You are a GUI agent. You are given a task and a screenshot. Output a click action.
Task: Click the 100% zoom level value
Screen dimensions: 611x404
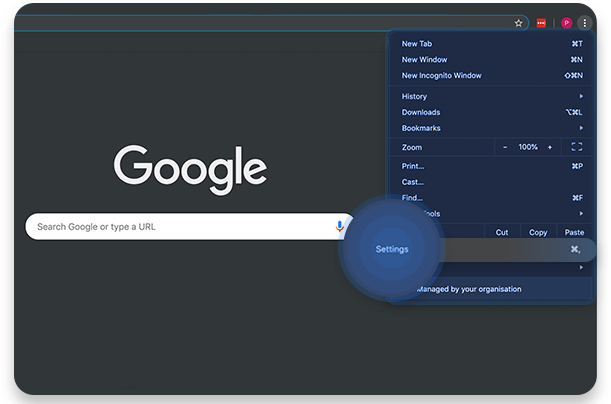[528, 147]
